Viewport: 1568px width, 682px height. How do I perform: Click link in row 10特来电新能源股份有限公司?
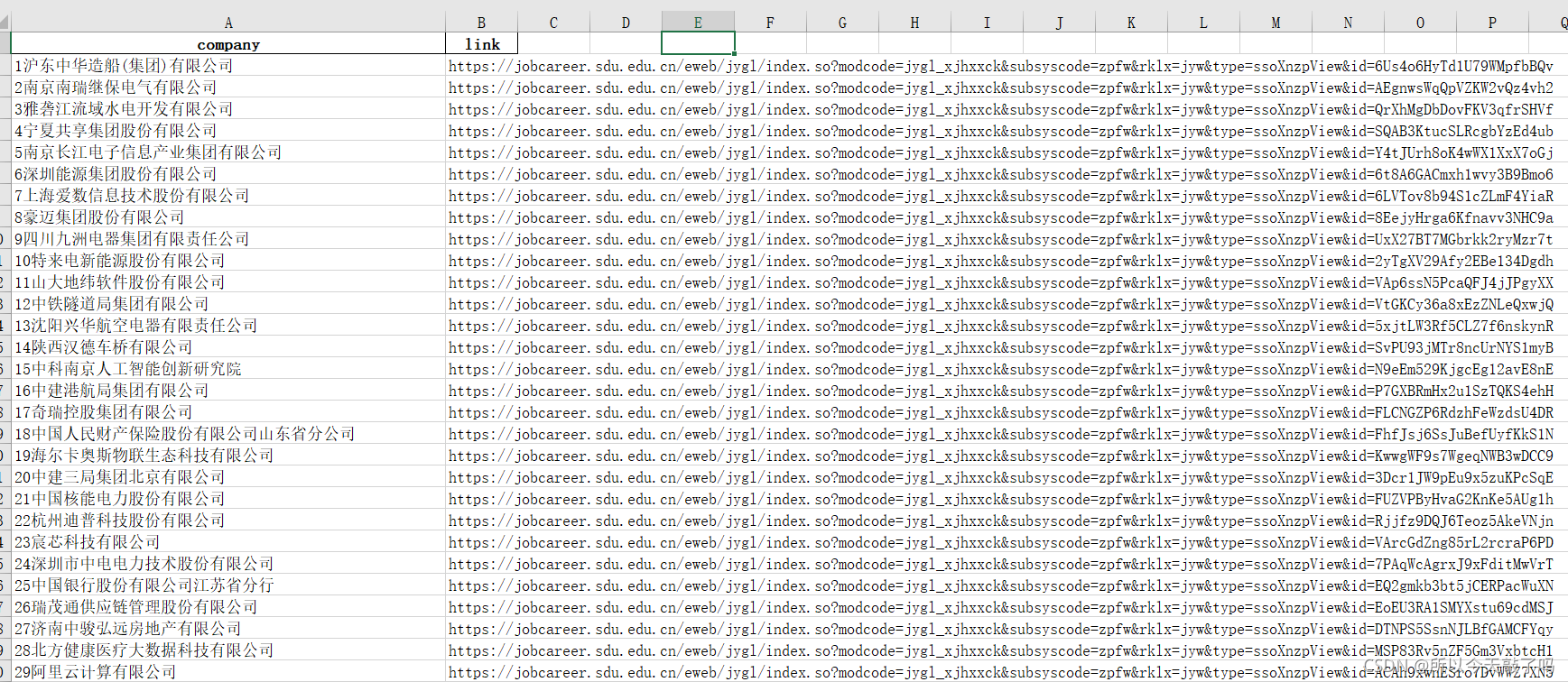pos(1001,261)
